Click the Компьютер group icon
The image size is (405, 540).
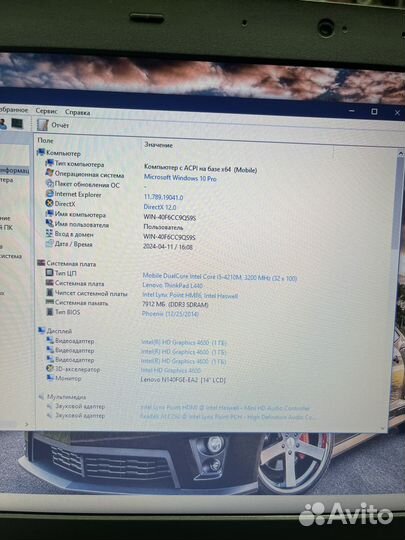(x=41, y=152)
